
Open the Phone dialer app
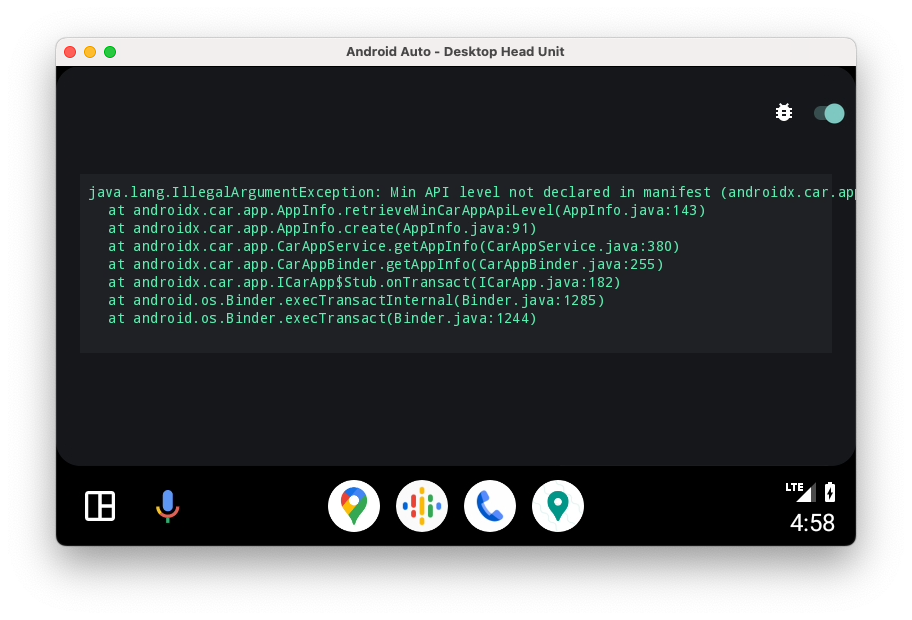pos(490,506)
